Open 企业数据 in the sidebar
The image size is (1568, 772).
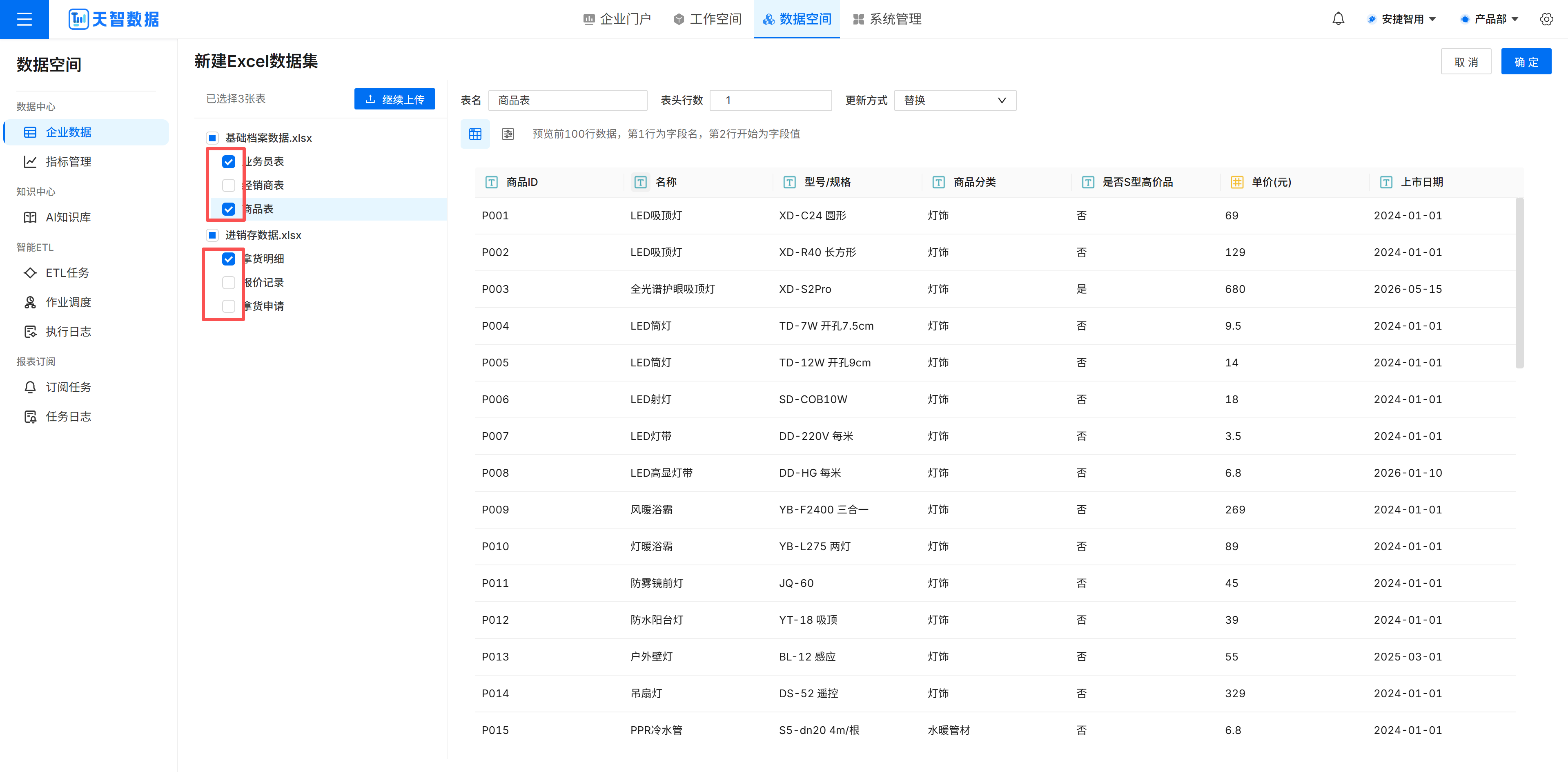point(86,132)
